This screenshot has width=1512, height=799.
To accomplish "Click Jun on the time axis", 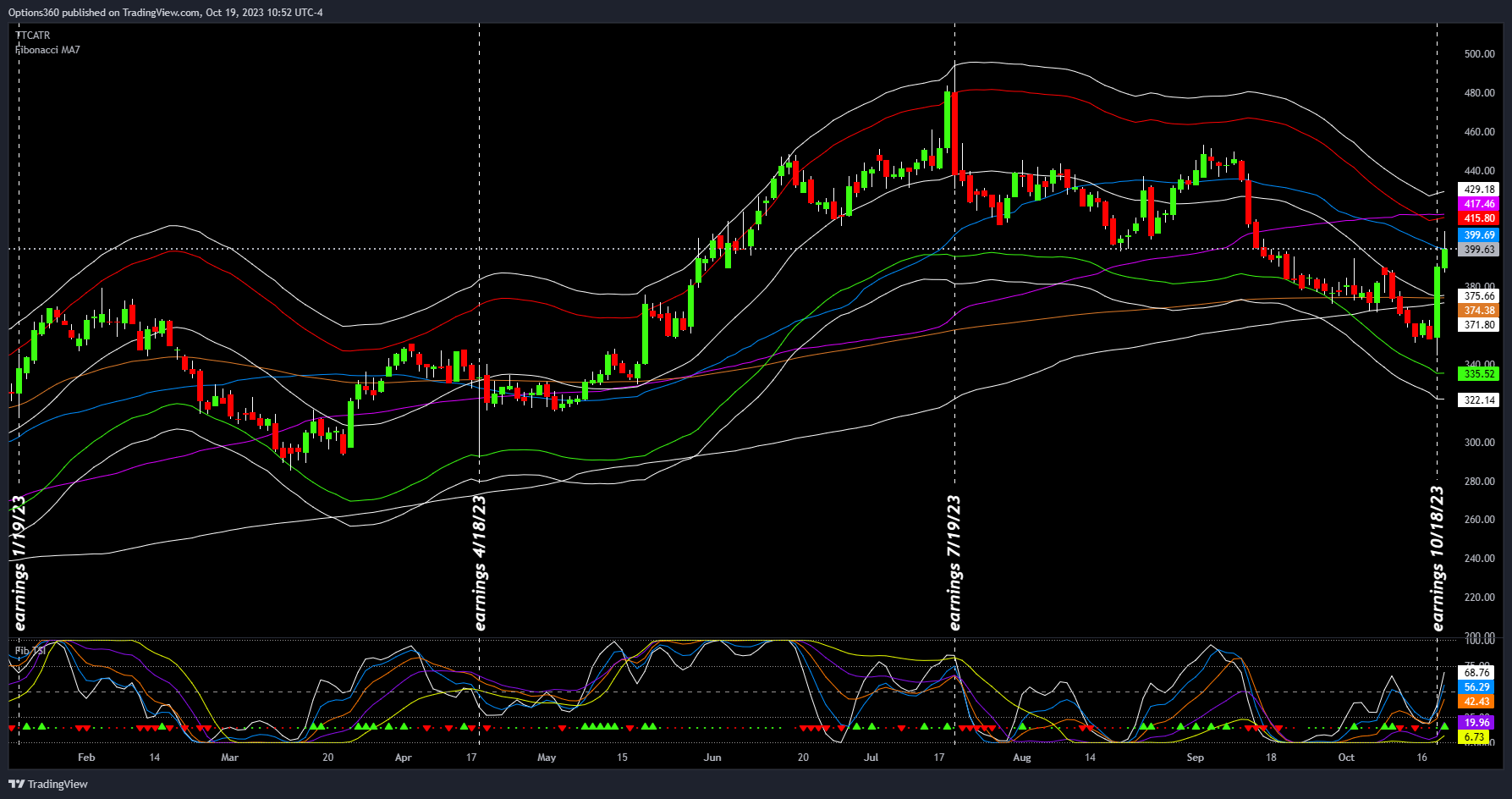I will pos(712,758).
